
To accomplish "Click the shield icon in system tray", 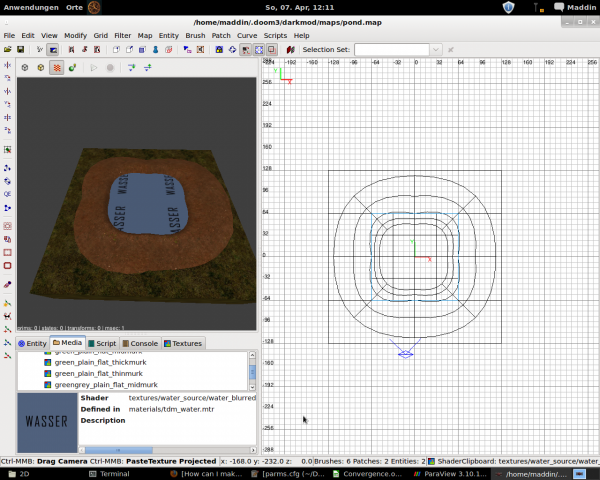I will point(508,7).
